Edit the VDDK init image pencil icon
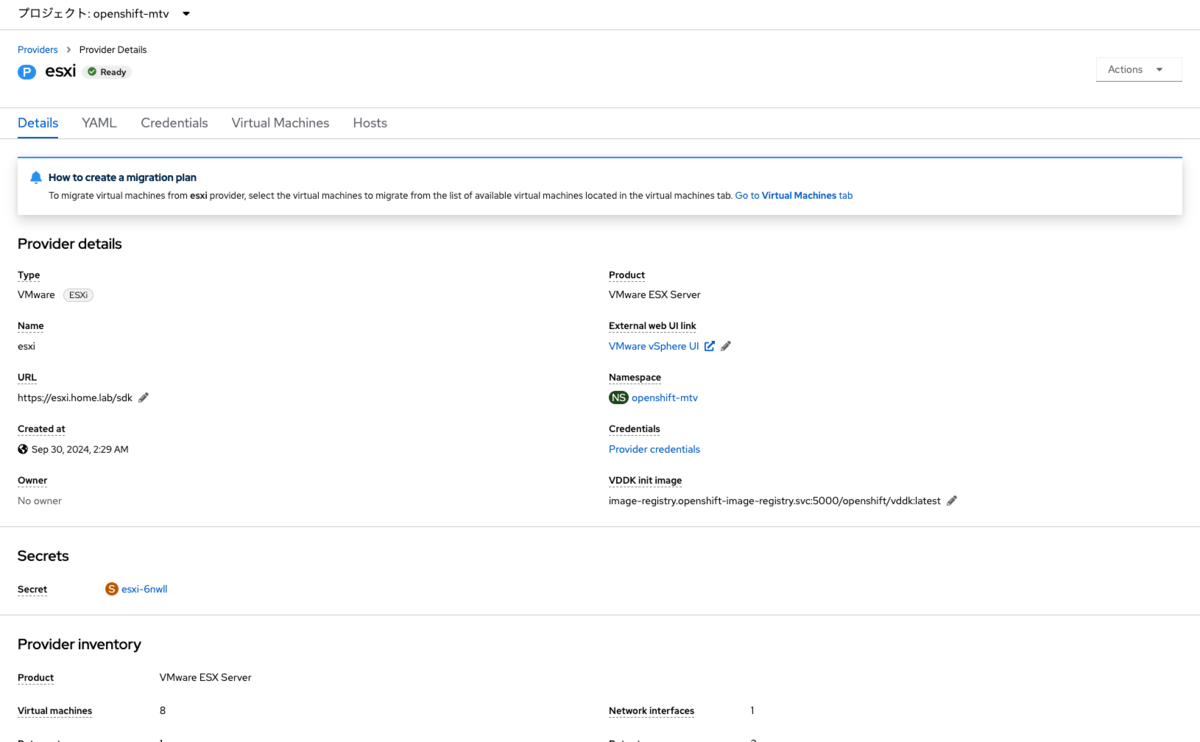This screenshot has height=742, width=1200. click(952, 500)
